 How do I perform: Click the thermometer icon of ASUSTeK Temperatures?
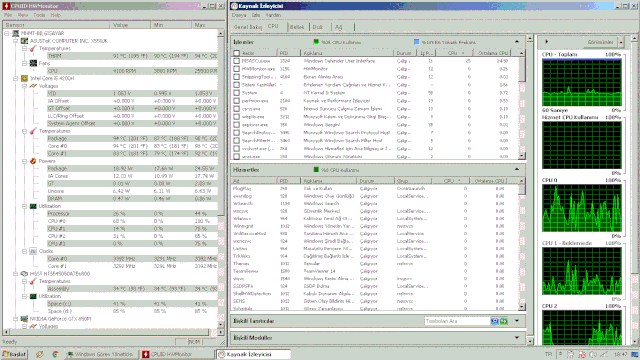click(x=33, y=48)
